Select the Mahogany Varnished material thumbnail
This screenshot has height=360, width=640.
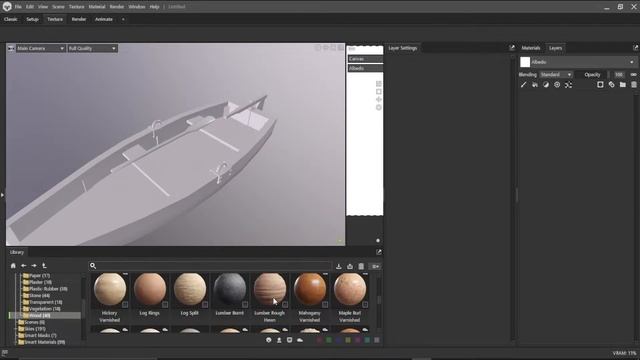pyautogui.click(x=310, y=289)
